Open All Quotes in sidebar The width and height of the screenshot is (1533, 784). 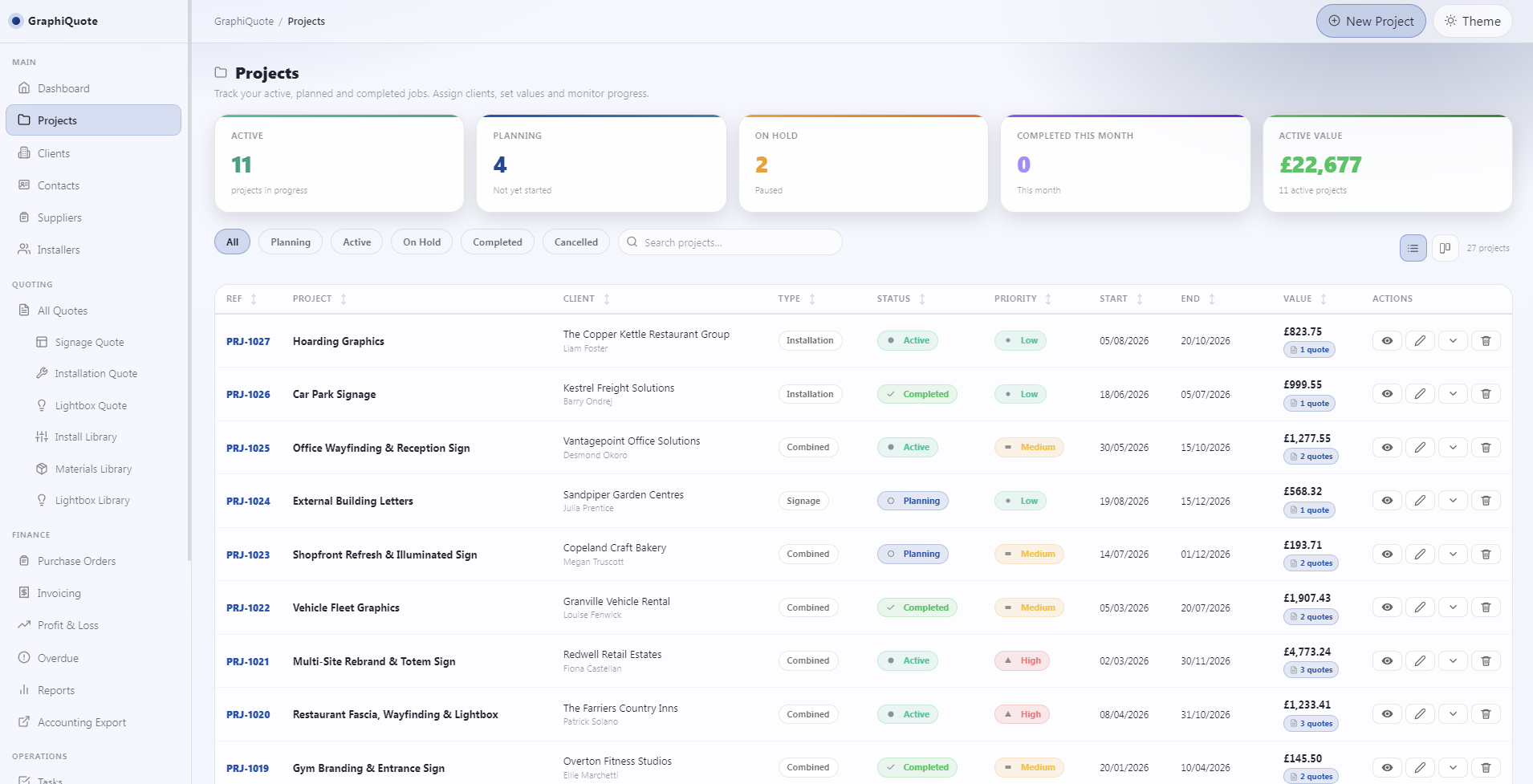(93, 311)
